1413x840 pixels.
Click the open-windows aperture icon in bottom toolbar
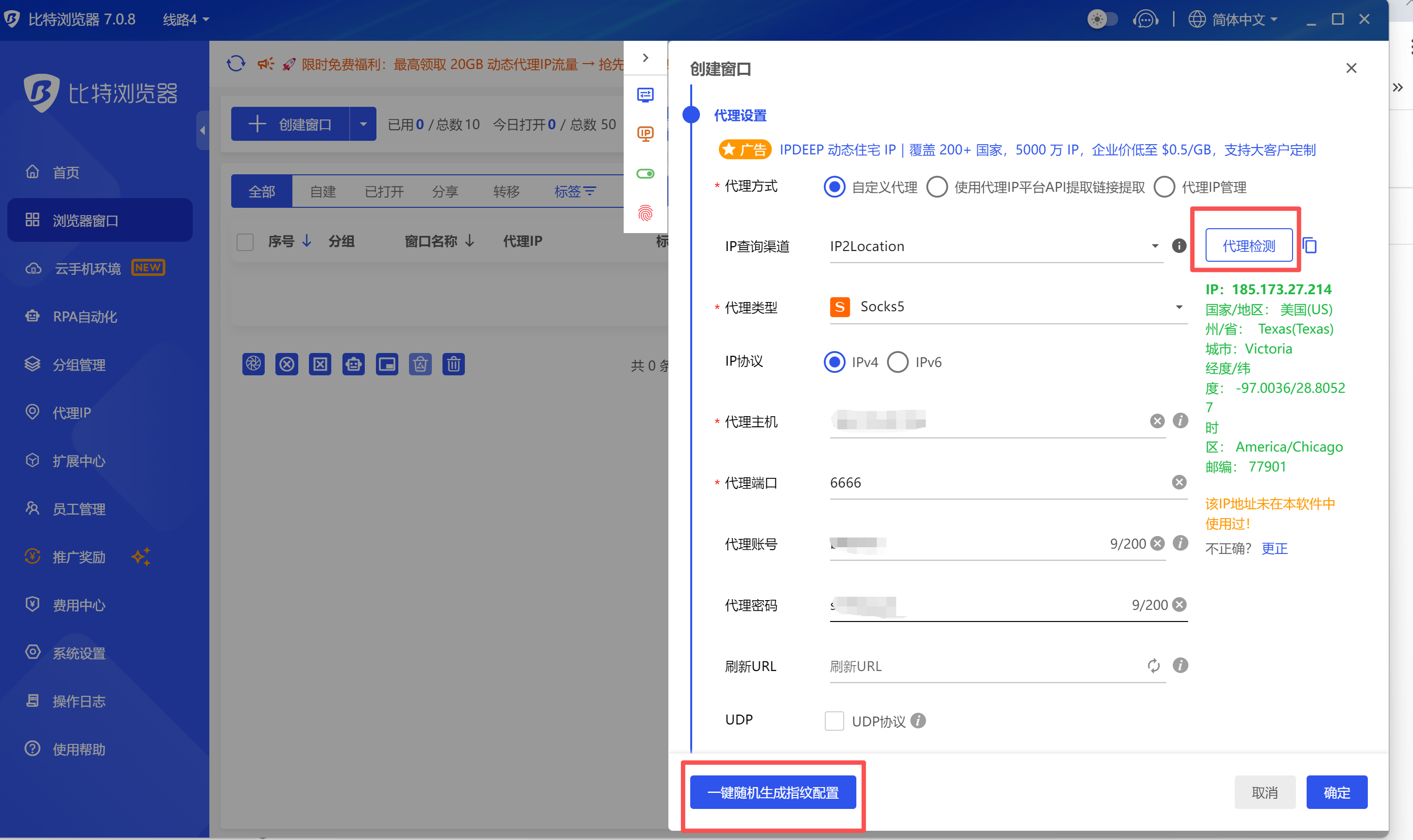point(254,364)
